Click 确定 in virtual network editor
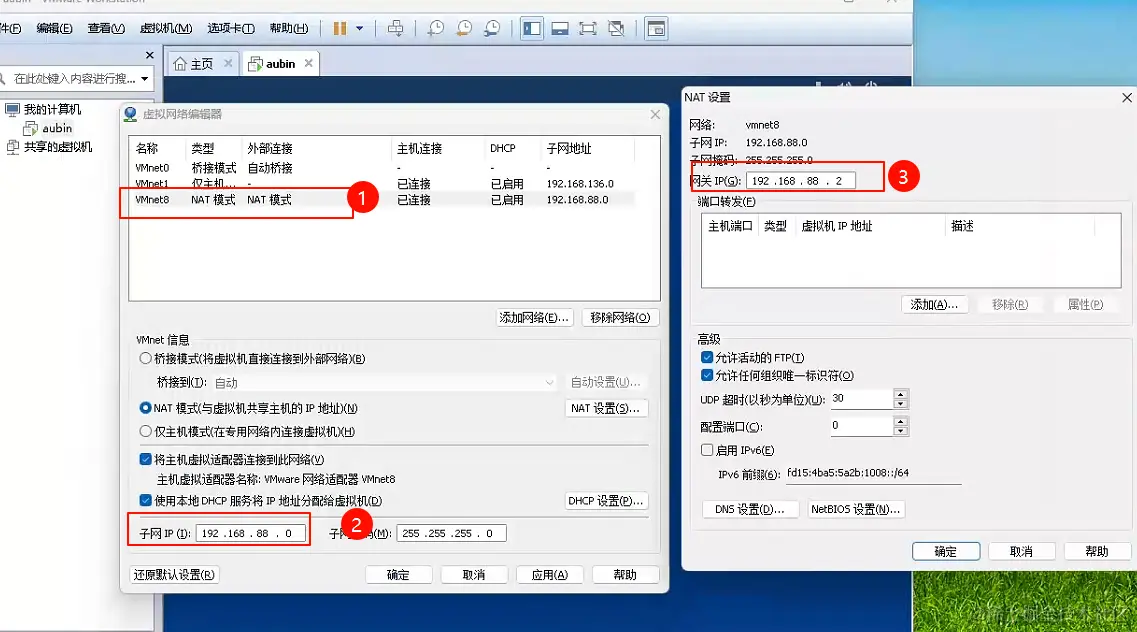This screenshot has height=632, width=1137. point(398,575)
